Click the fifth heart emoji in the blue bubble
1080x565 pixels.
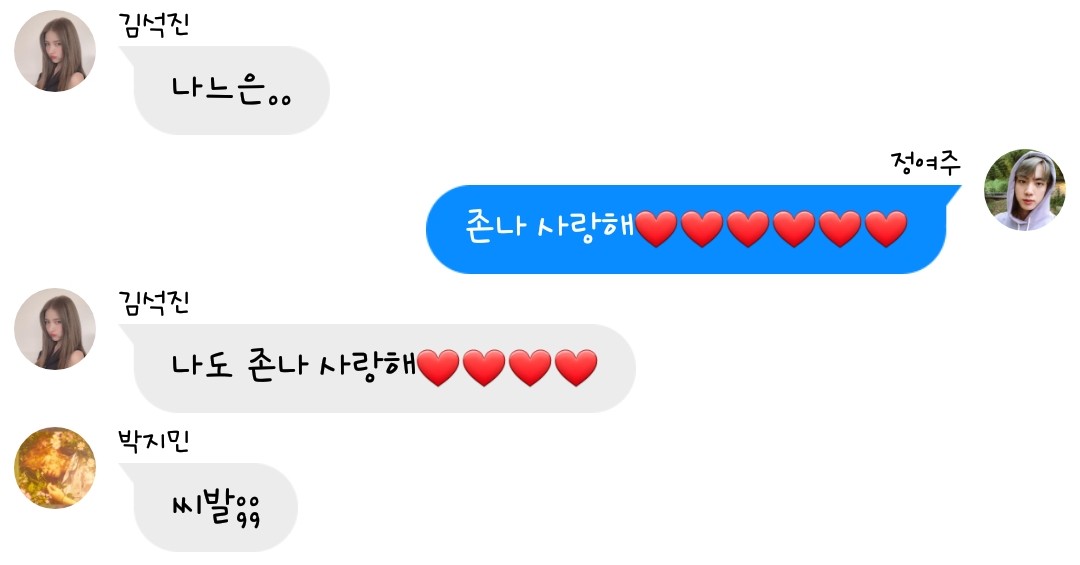(x=840, y=229)
